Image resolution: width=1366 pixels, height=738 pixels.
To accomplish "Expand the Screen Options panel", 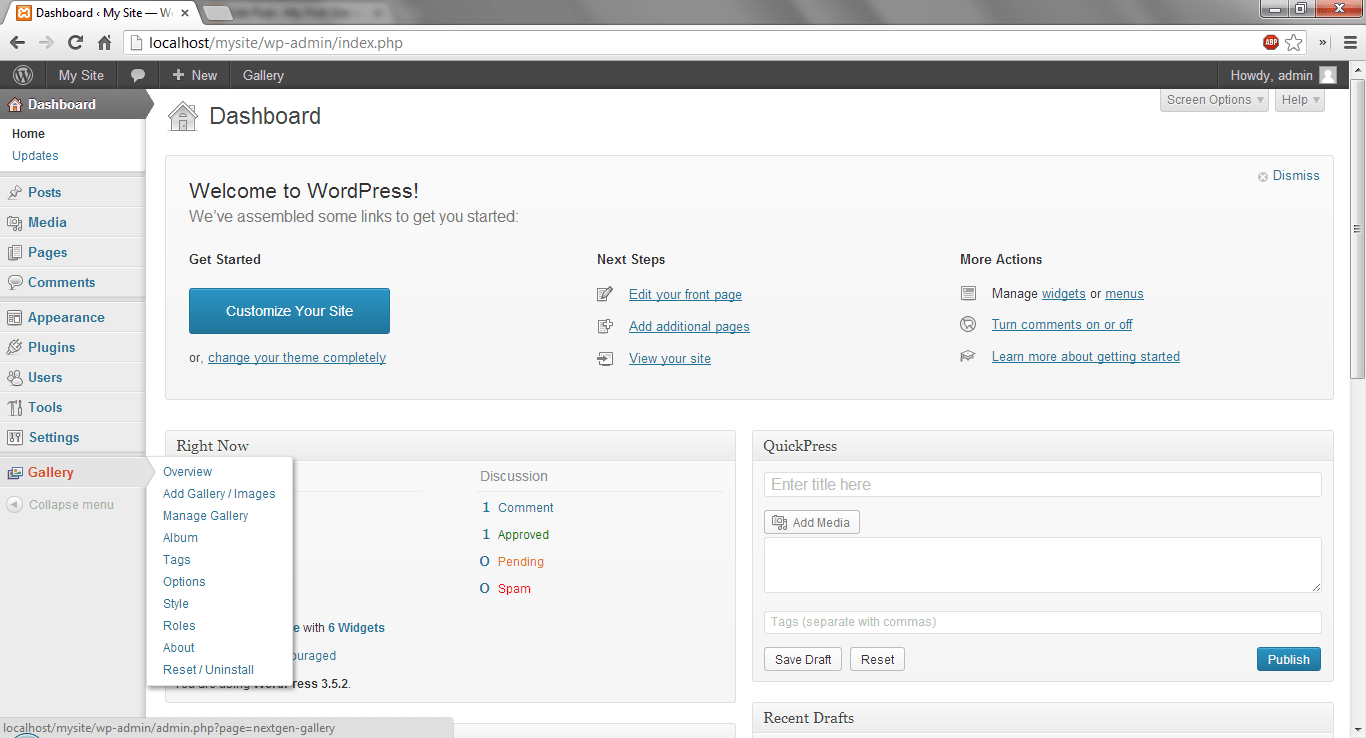I will tap(1215, 100).
